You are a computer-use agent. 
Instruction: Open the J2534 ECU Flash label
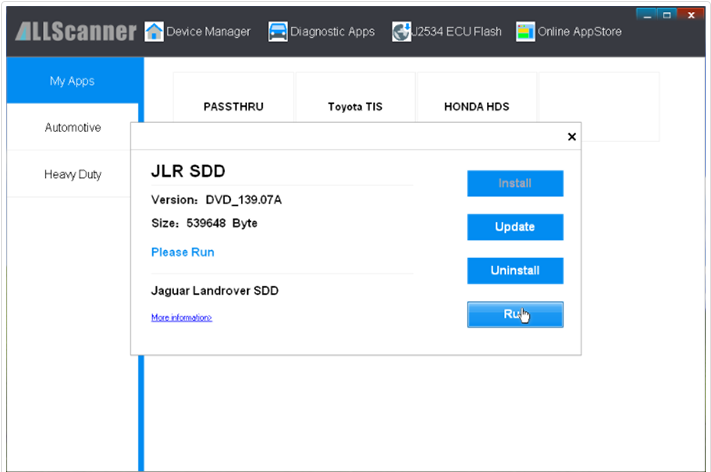(457, 32)
